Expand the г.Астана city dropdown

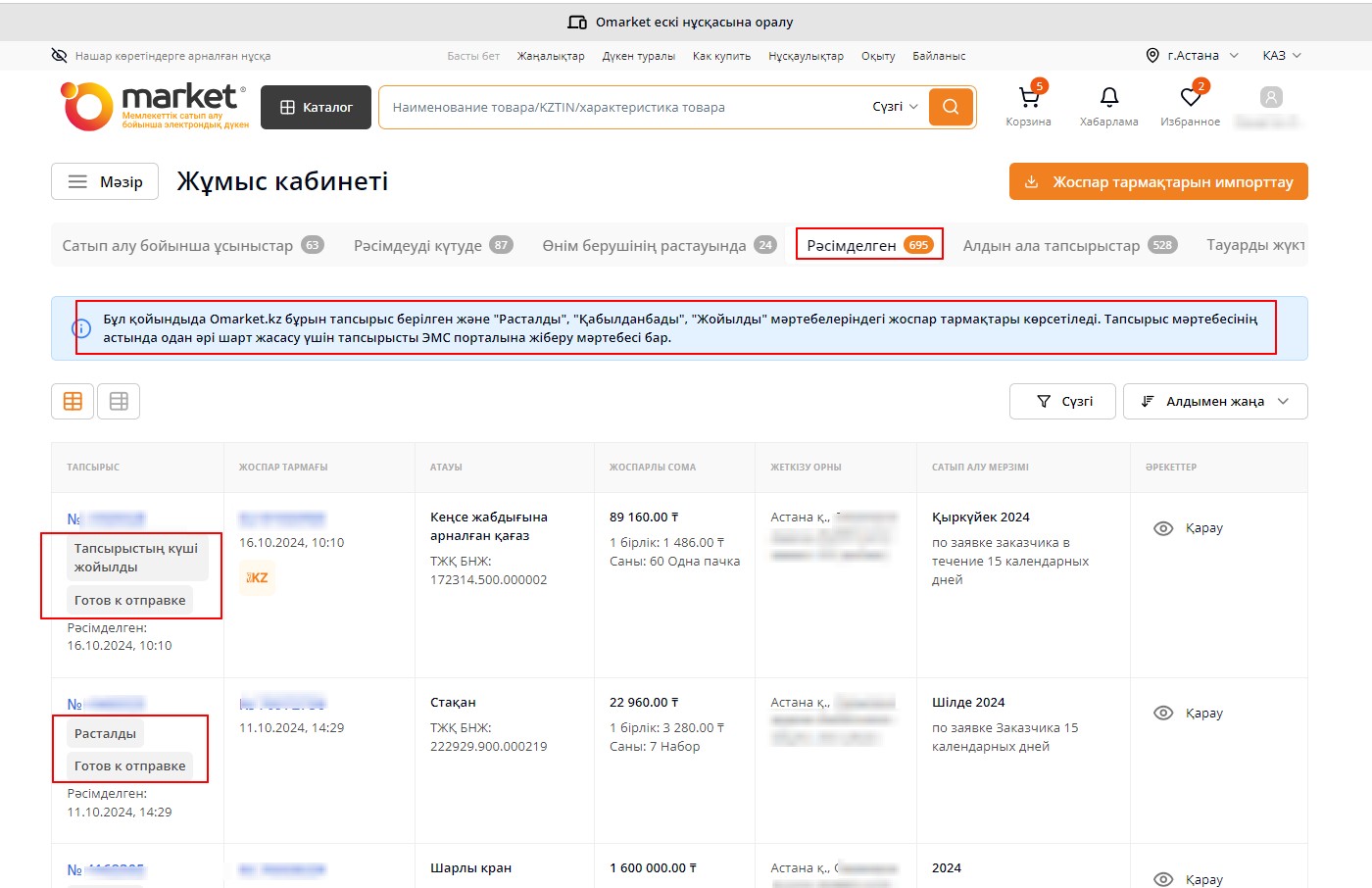1192,56
